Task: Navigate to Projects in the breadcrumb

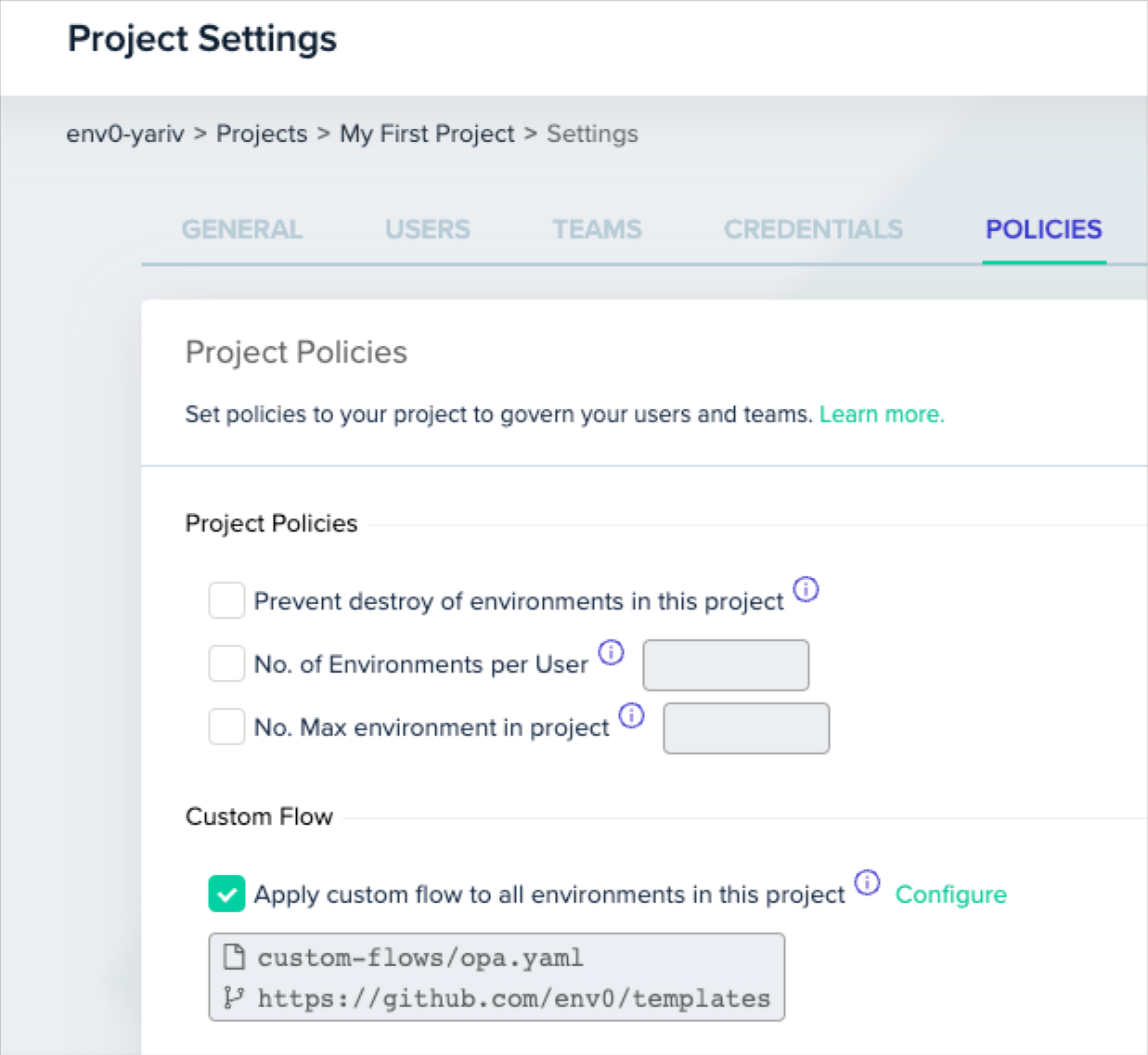Action: pos(261,134)
